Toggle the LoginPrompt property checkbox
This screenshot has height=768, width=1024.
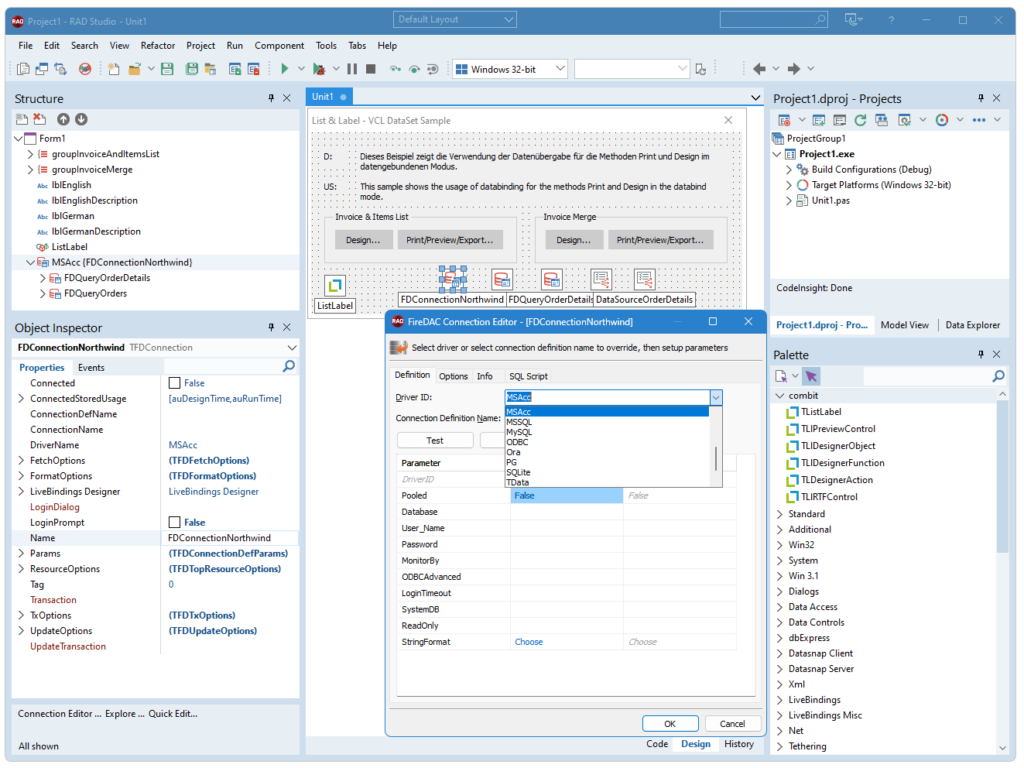tap(174, 522)
